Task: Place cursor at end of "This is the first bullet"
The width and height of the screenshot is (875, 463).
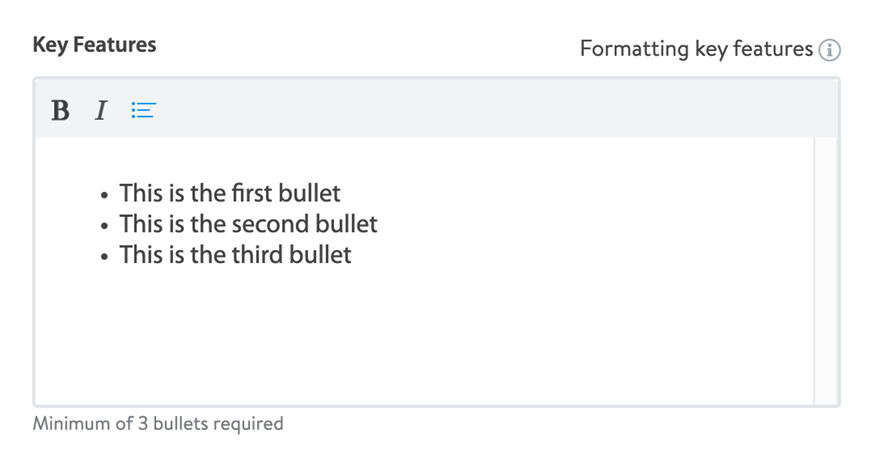Action: (x=341, y=192)
